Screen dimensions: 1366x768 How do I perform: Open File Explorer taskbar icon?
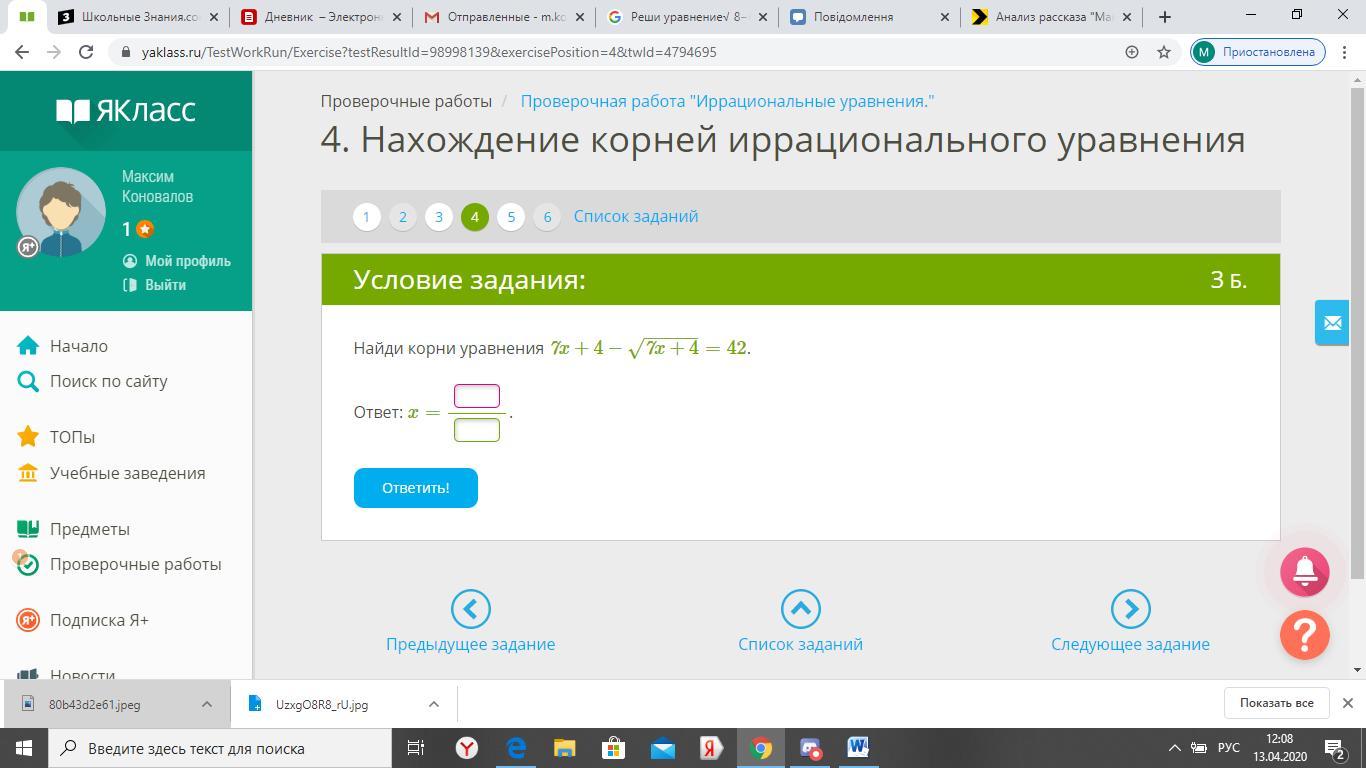565,748
